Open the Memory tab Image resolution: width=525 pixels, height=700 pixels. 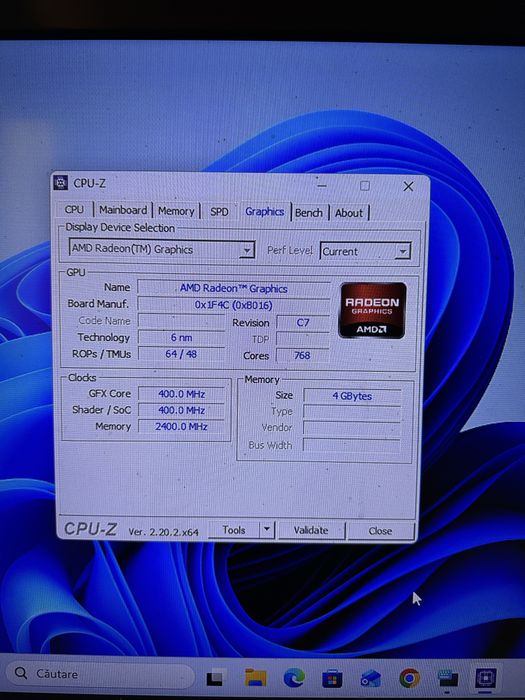176,211
